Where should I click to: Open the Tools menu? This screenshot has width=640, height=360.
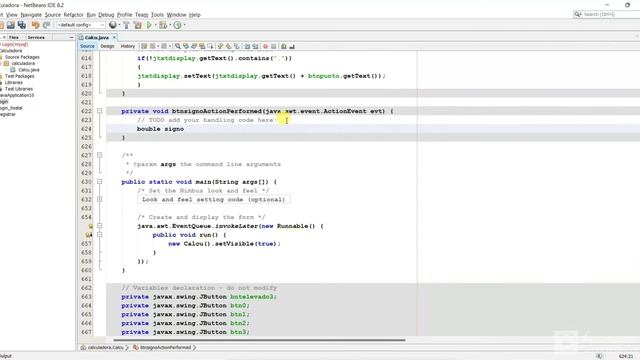[x=157, y=15]
